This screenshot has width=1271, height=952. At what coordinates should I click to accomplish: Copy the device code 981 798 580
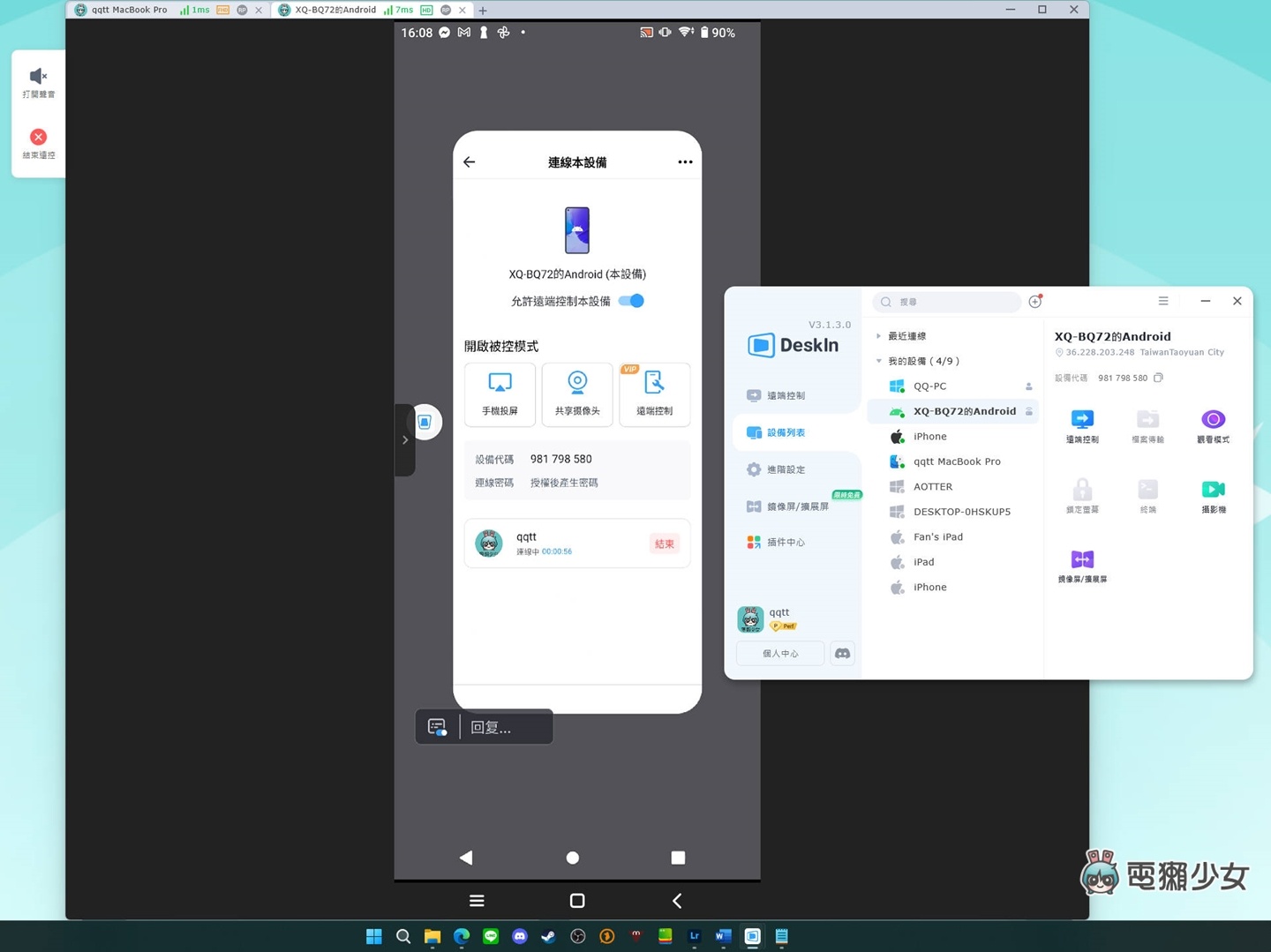click(1158, 378)
